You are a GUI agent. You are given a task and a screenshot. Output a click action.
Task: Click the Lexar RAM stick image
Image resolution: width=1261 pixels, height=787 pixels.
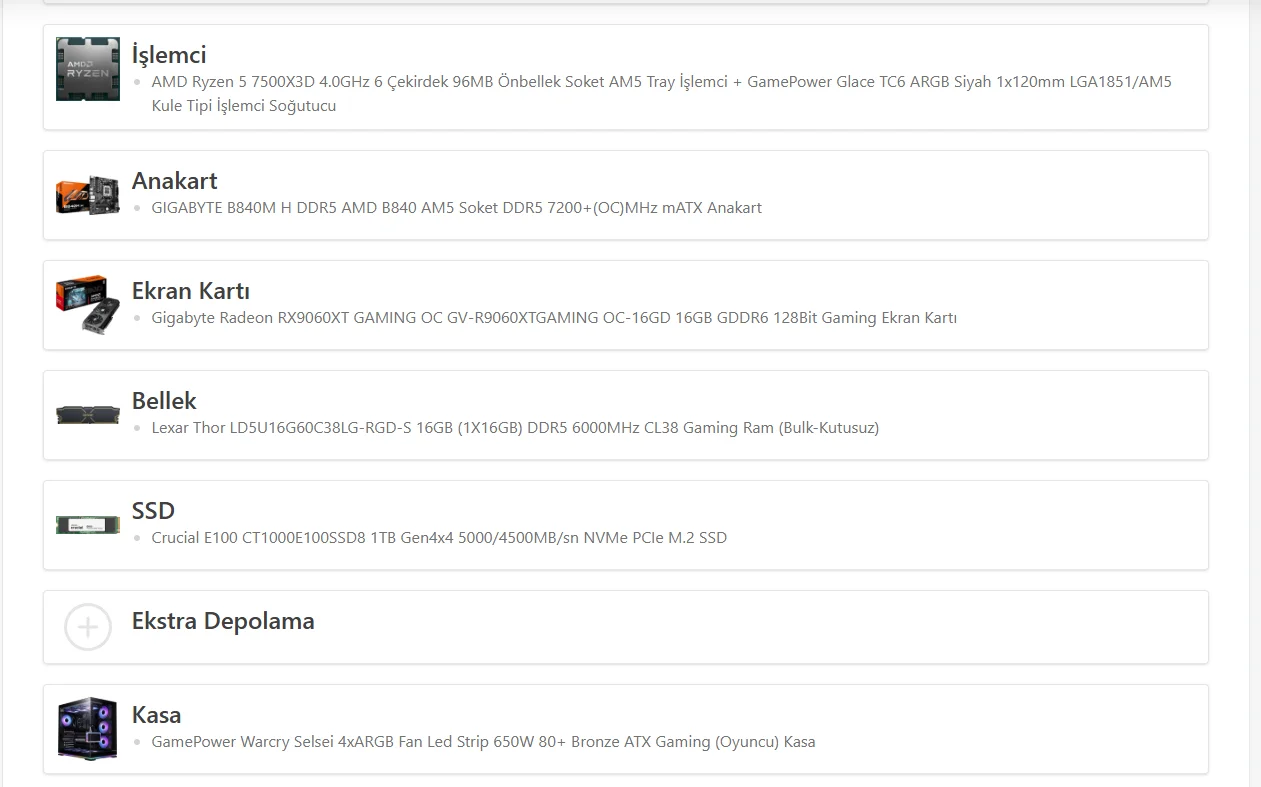pyautogui.click(x=88, y=414)
